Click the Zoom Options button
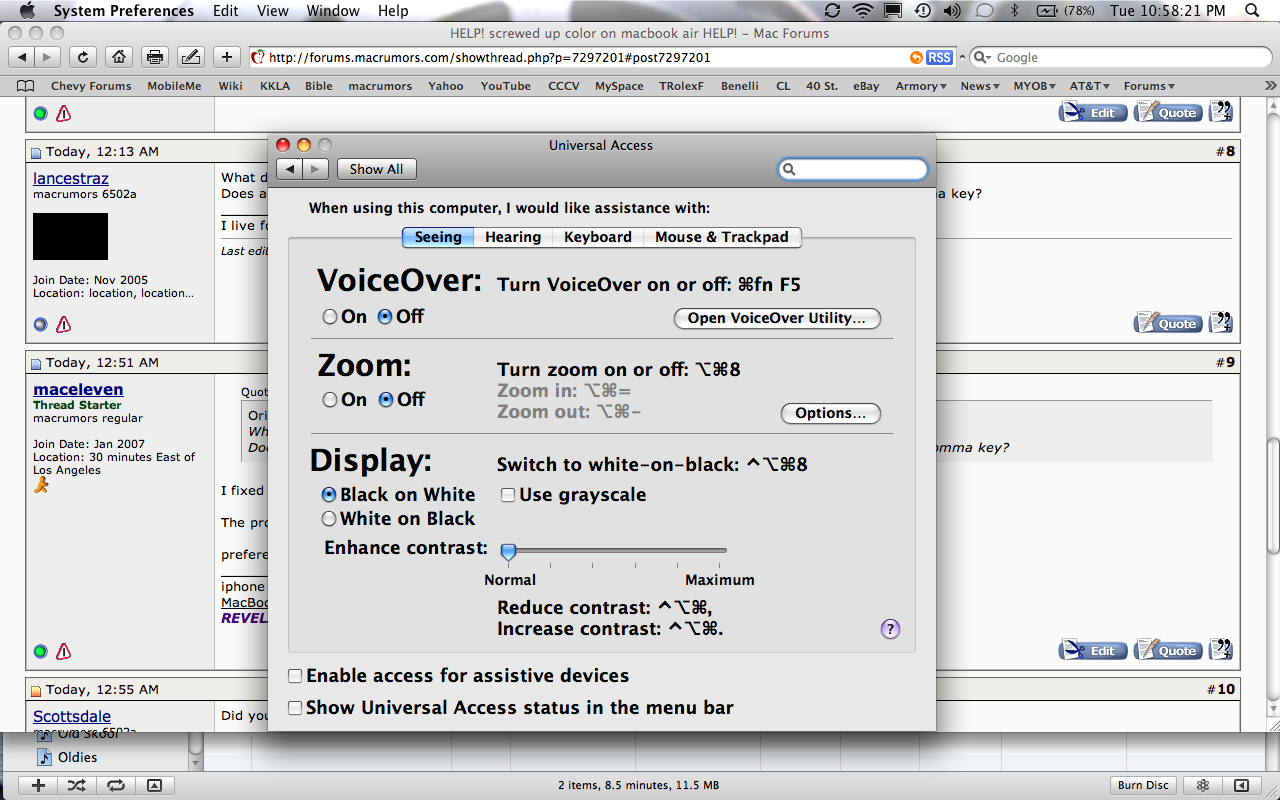The image size is (1280, 800). pyautogui.click(x=830, y=413)
